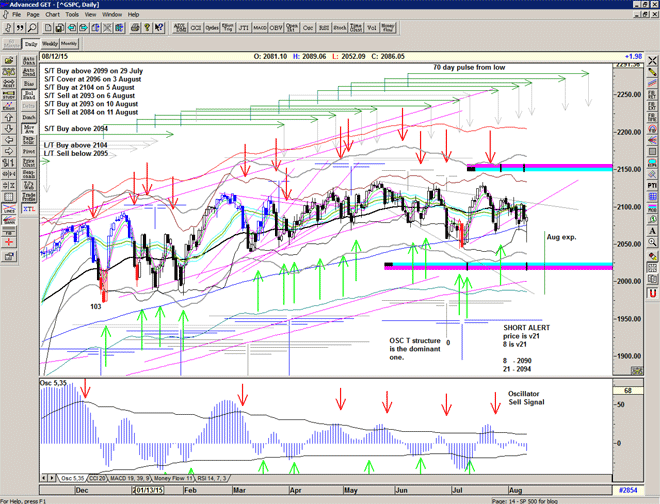Switch to Weekly timeframe
660x504 pixels.
coord(49,44)
